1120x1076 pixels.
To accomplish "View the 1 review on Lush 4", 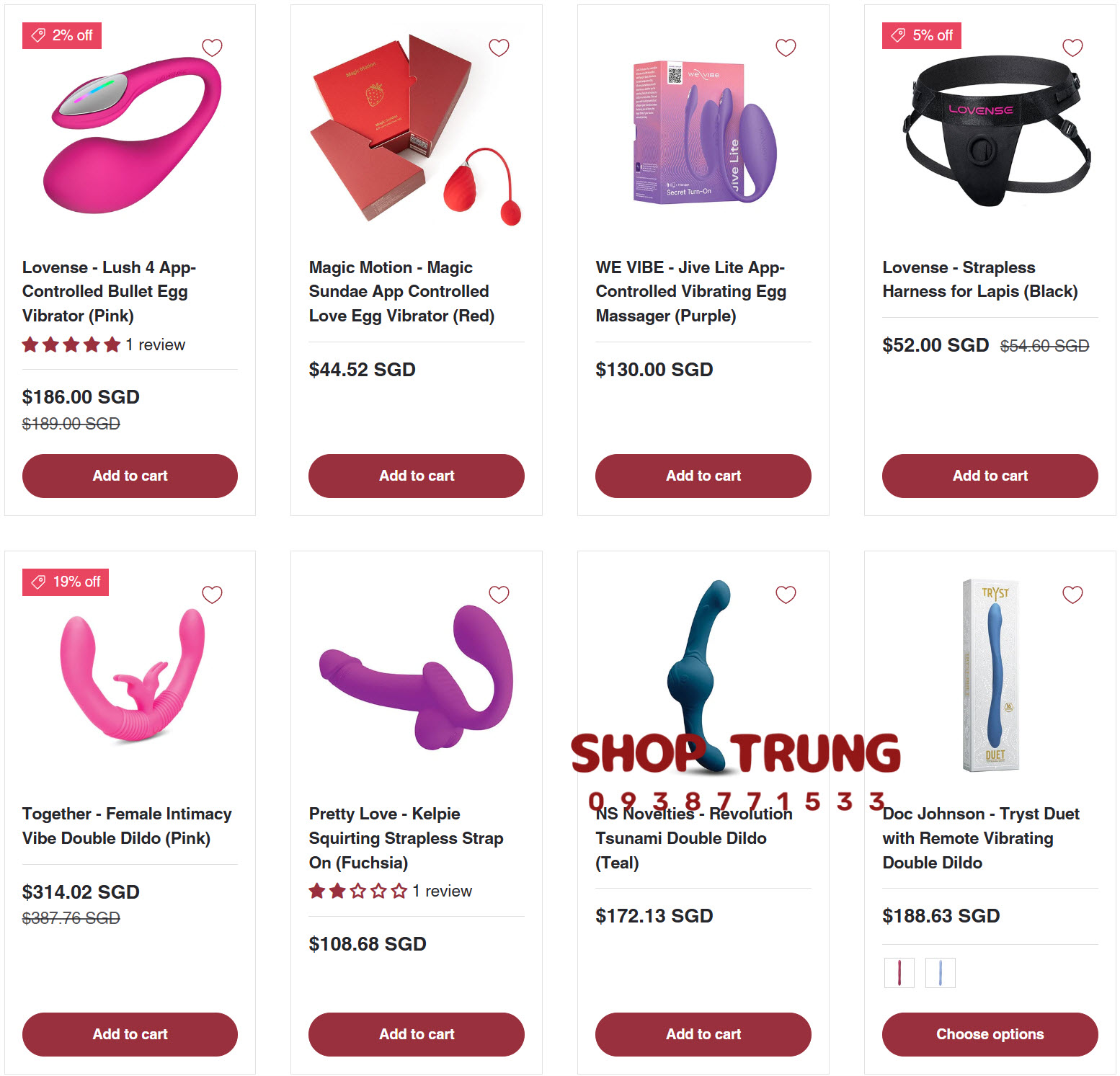I will point(155,344).
